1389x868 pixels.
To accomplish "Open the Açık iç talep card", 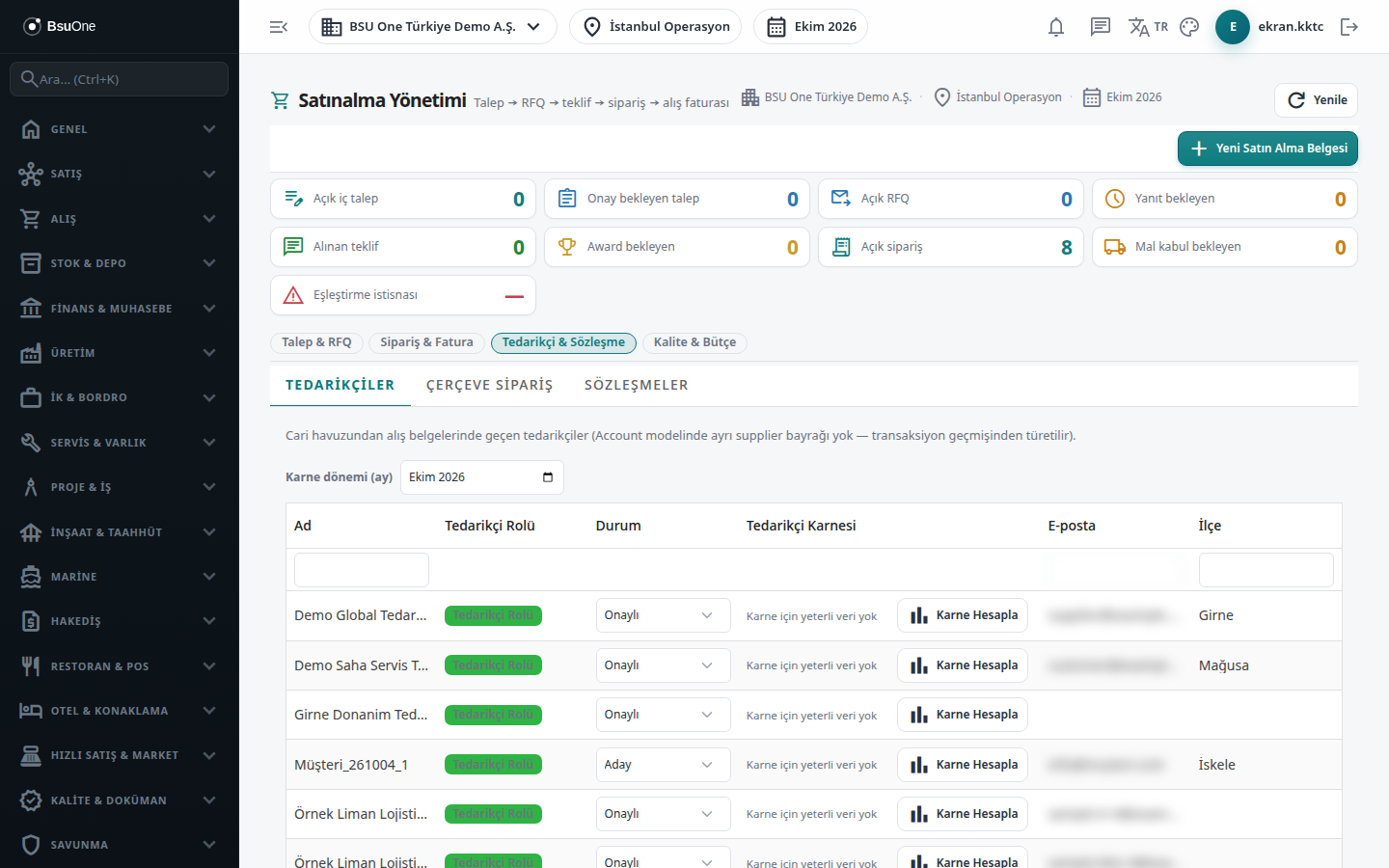I will (403, 199).
